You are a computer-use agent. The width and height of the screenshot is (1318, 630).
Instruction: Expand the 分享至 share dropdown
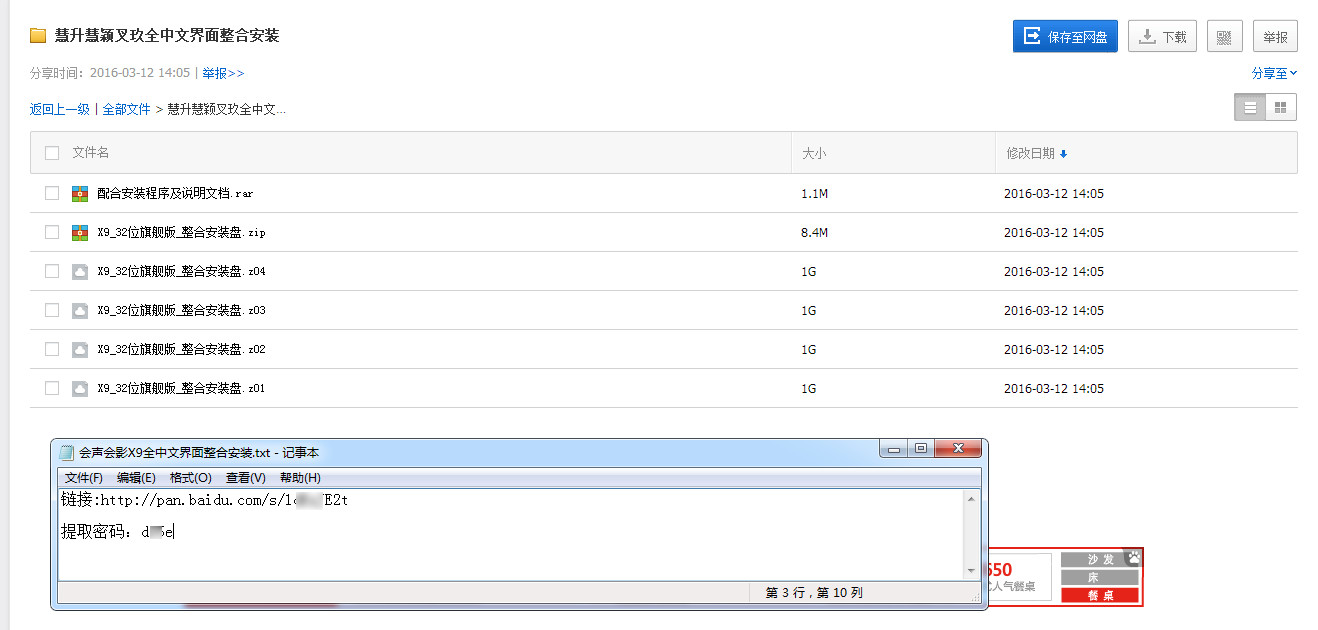1273,73
